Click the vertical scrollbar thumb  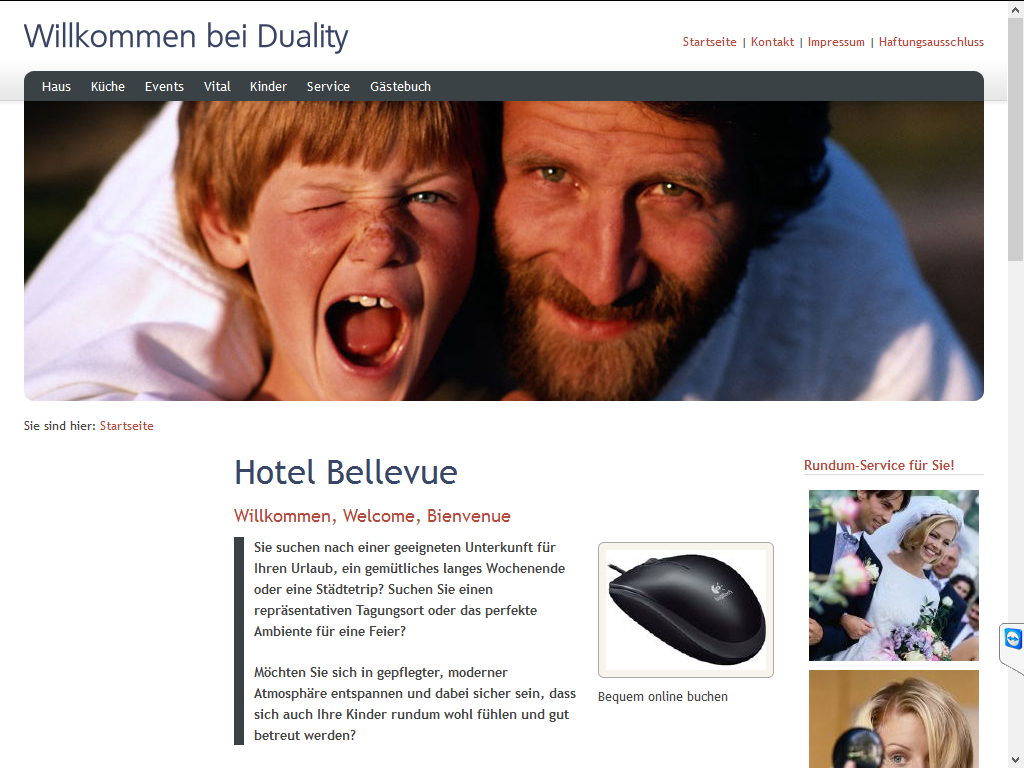[1016, 137]
